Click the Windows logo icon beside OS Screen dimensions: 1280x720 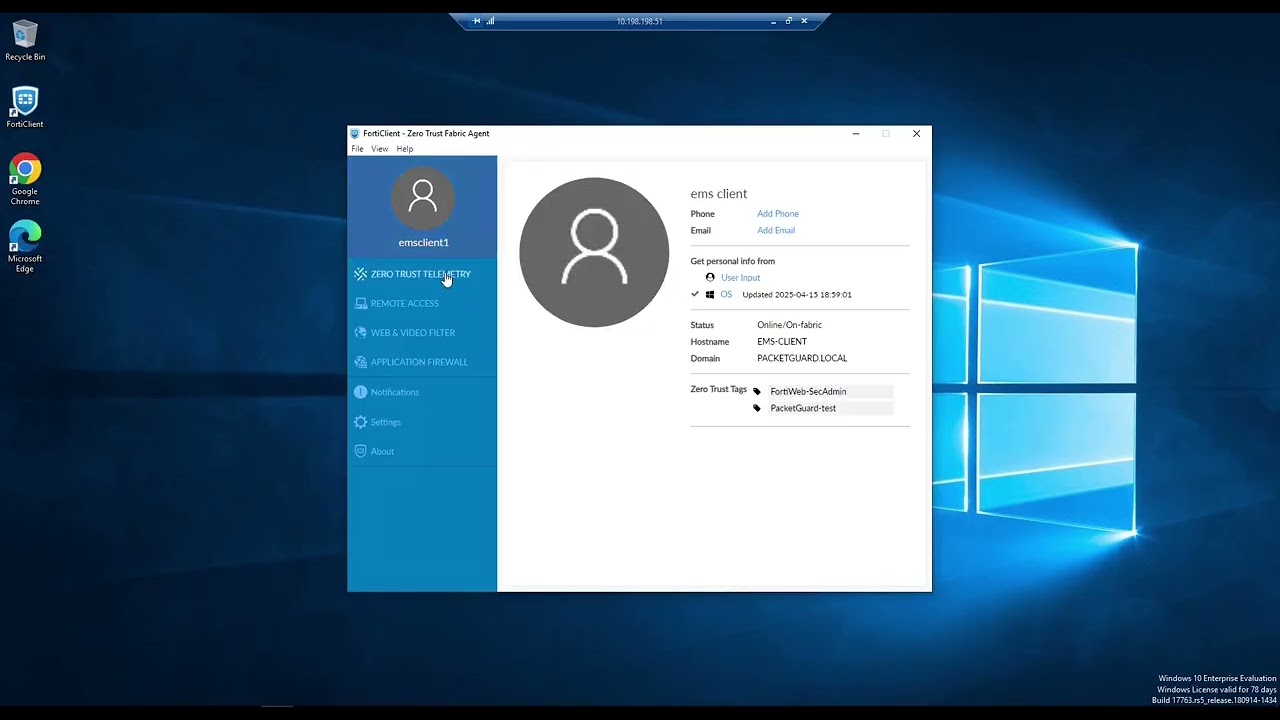[x=710, y=295]
